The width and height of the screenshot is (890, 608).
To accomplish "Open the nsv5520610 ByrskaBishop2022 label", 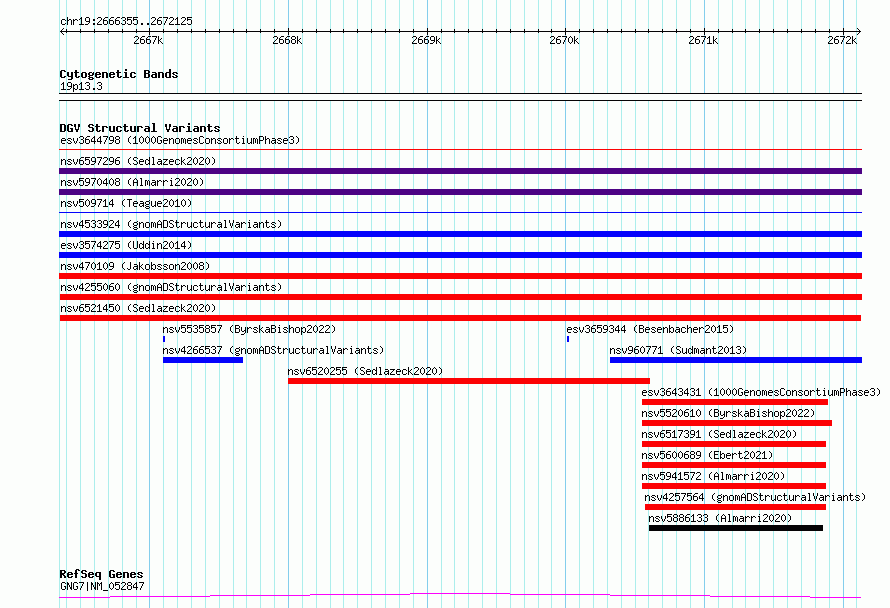I will (x=728, y=413).
